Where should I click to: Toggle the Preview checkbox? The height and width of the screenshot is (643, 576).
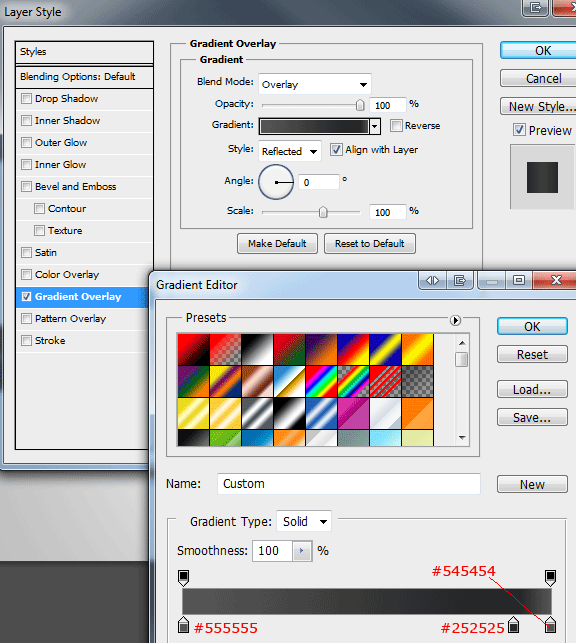[x=519, y=130]
